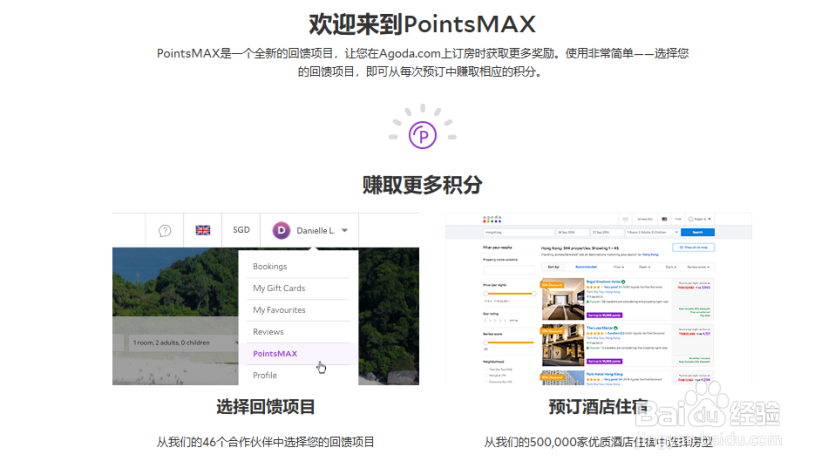Click the help question mark icon
The height and width of the screenshot is (468, 828).
click(165, 230)
